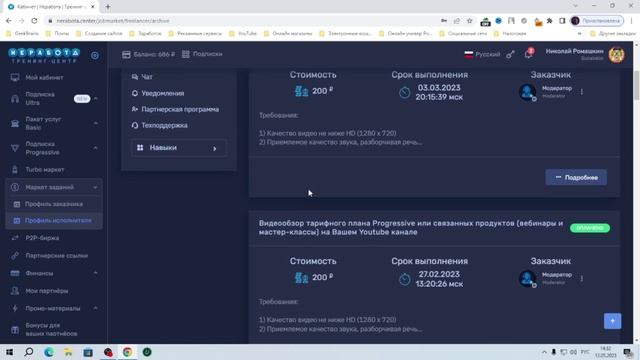Click the link icon in header
640x360 pixels.
(x=510, y=55)
